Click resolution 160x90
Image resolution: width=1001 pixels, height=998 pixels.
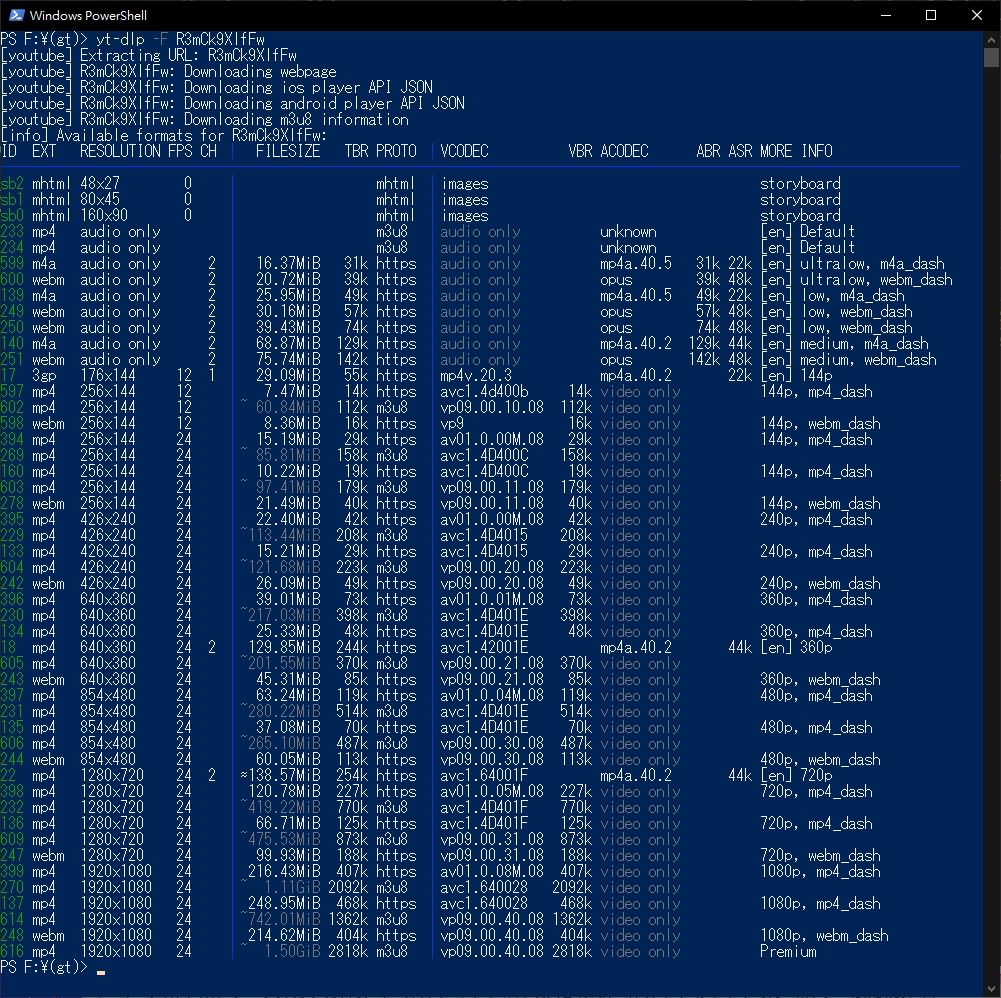coord(104,215)
